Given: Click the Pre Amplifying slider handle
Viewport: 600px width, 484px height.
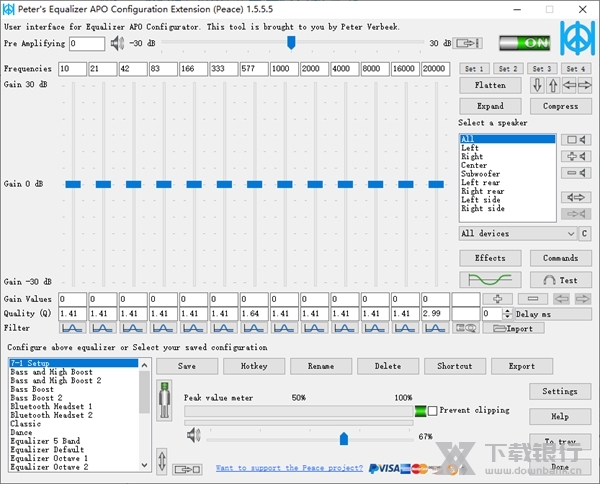Looking at the screenshot, I should pos(291,42).
